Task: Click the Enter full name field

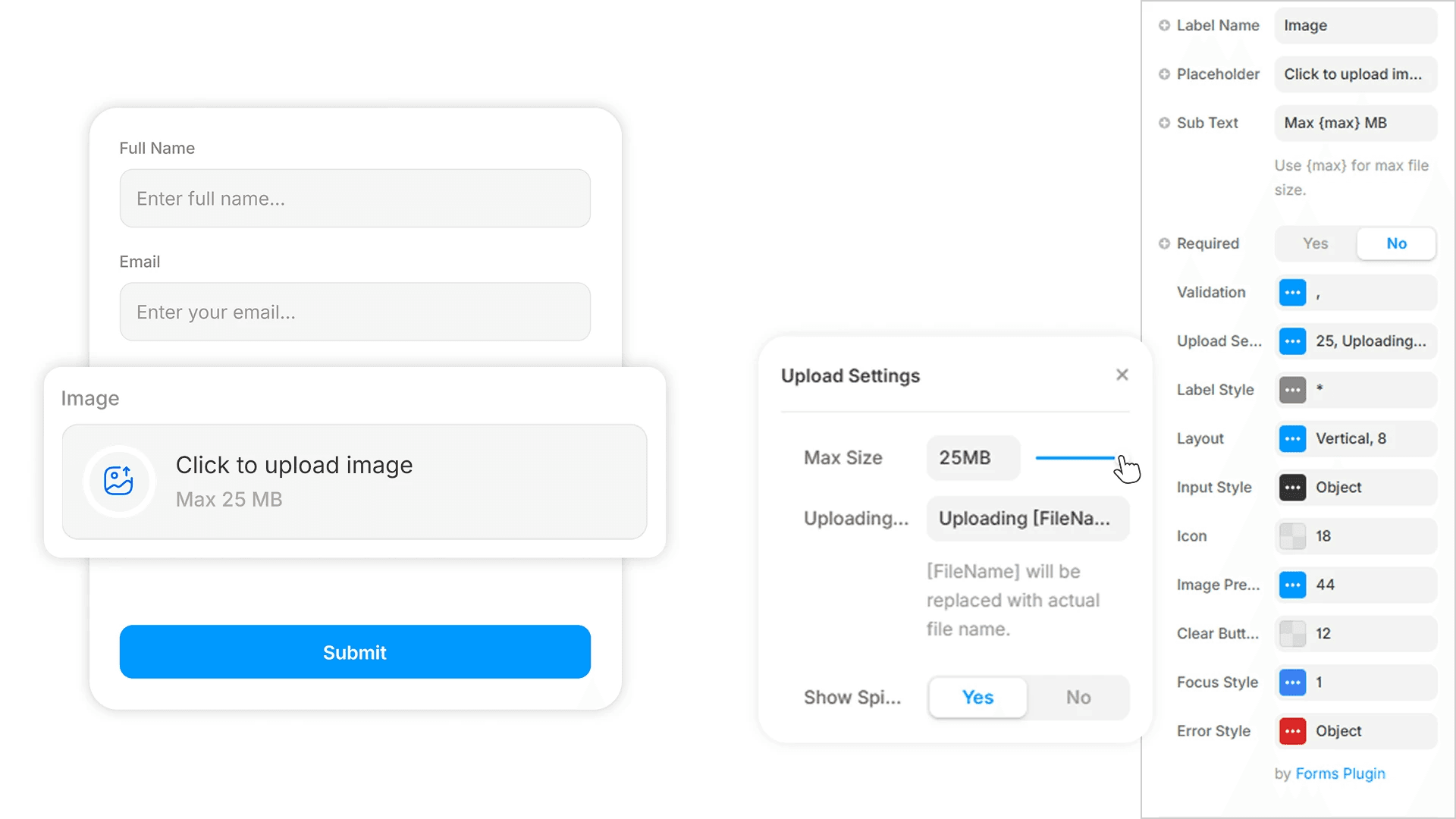Action: pyautogui.click(x=354, y=198)
